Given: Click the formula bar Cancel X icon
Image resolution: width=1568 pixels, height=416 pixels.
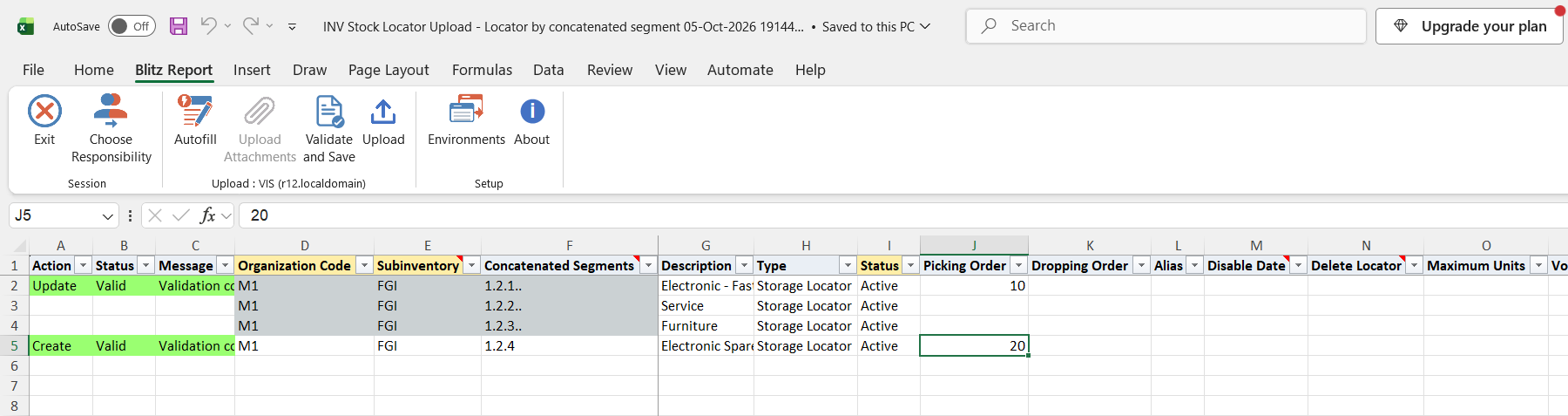Looking at the screenshot, I should [x=155, y=215].
